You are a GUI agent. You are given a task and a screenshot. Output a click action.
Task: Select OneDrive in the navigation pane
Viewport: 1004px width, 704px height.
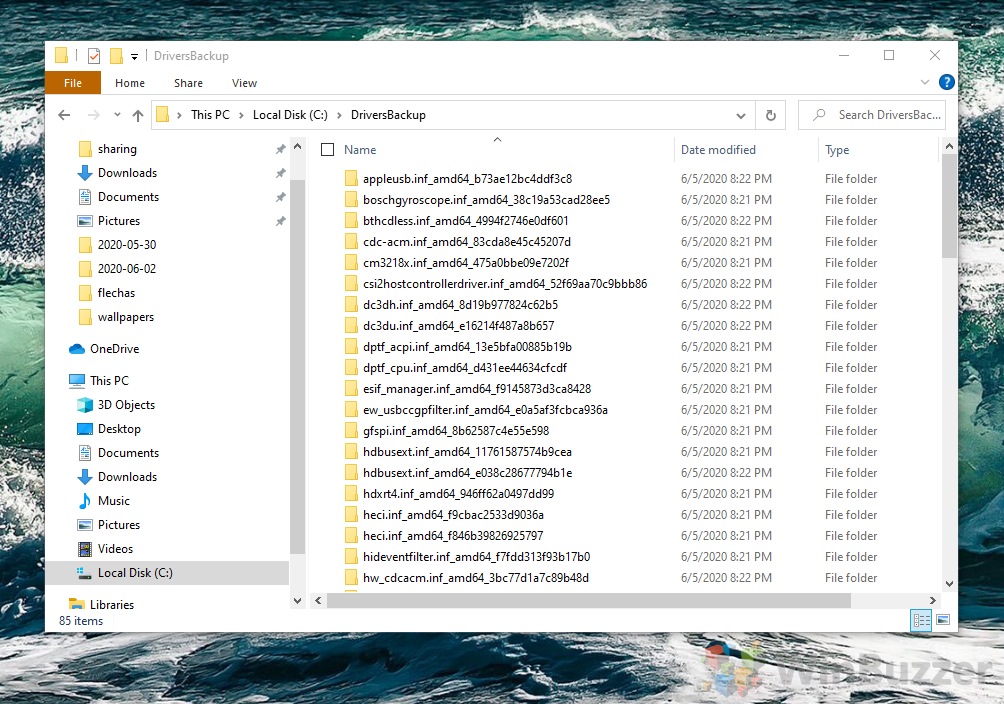point(114,348)
